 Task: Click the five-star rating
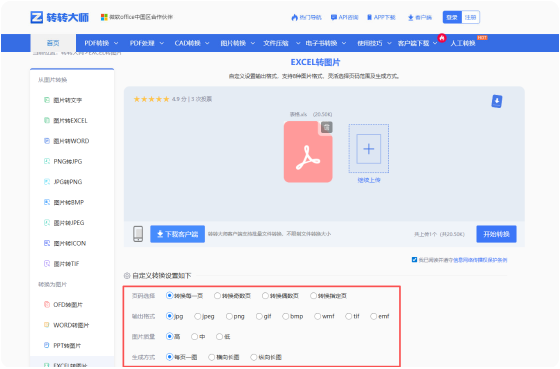[151, 99]
